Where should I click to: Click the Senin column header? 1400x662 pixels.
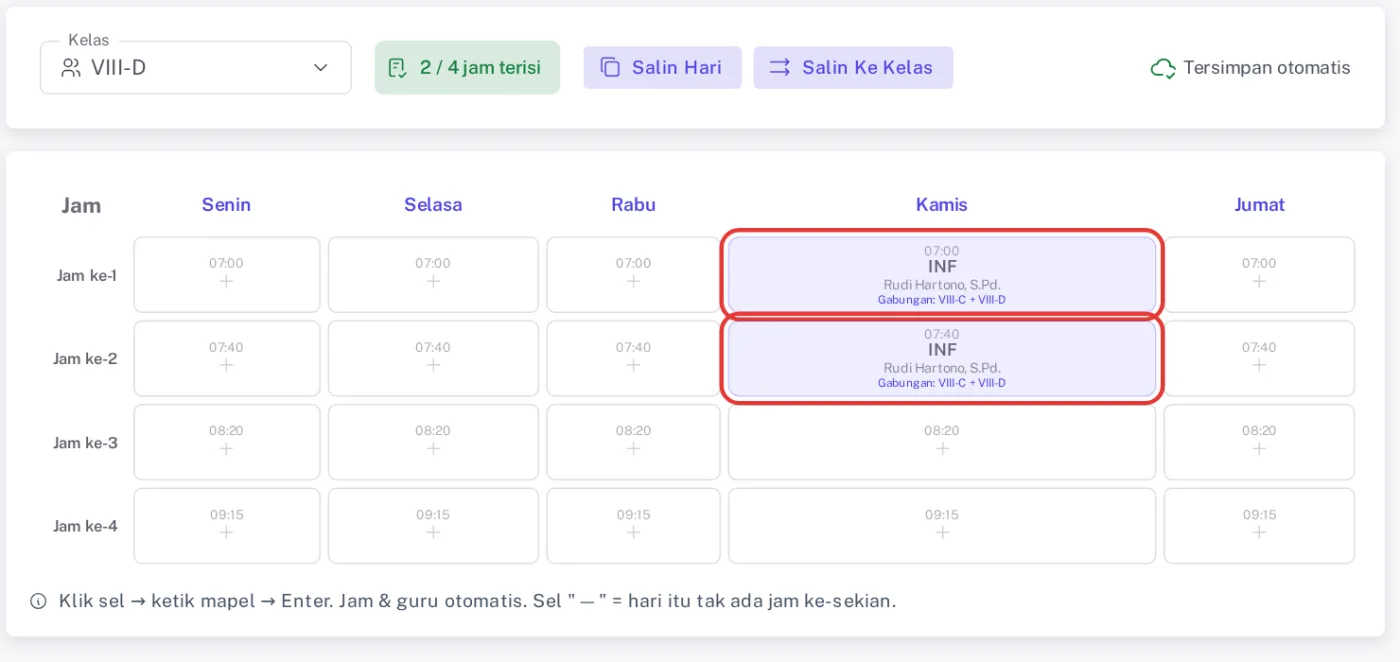tap(226, 205)
